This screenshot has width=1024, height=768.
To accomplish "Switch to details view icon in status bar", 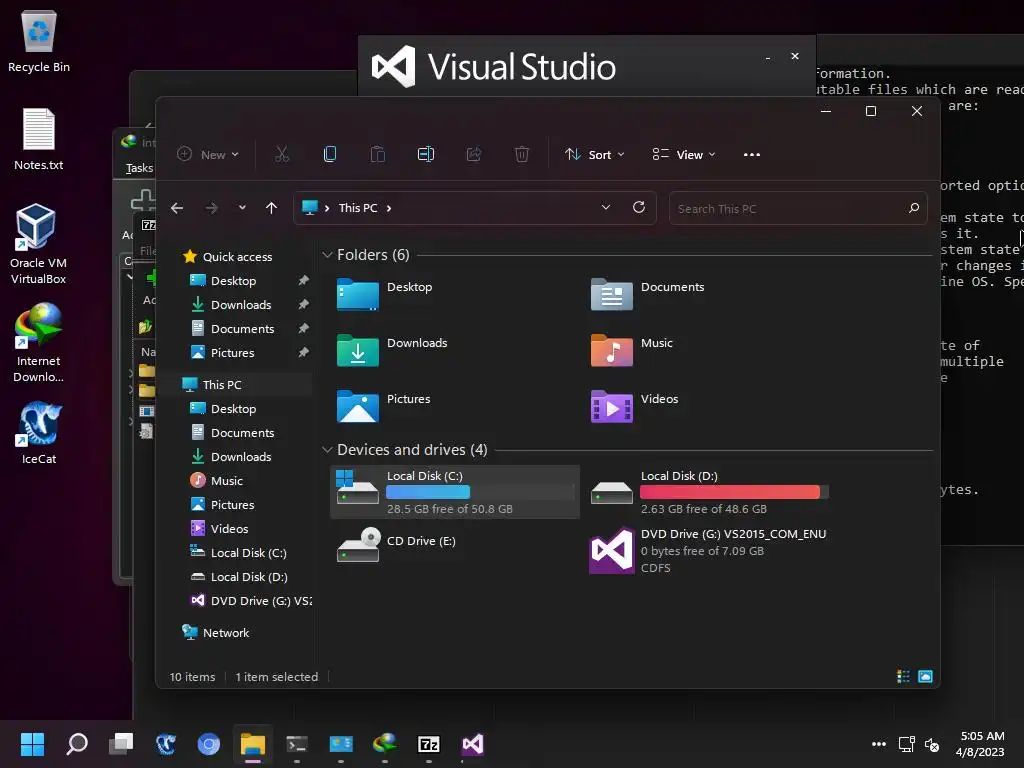I will (903, 676).
